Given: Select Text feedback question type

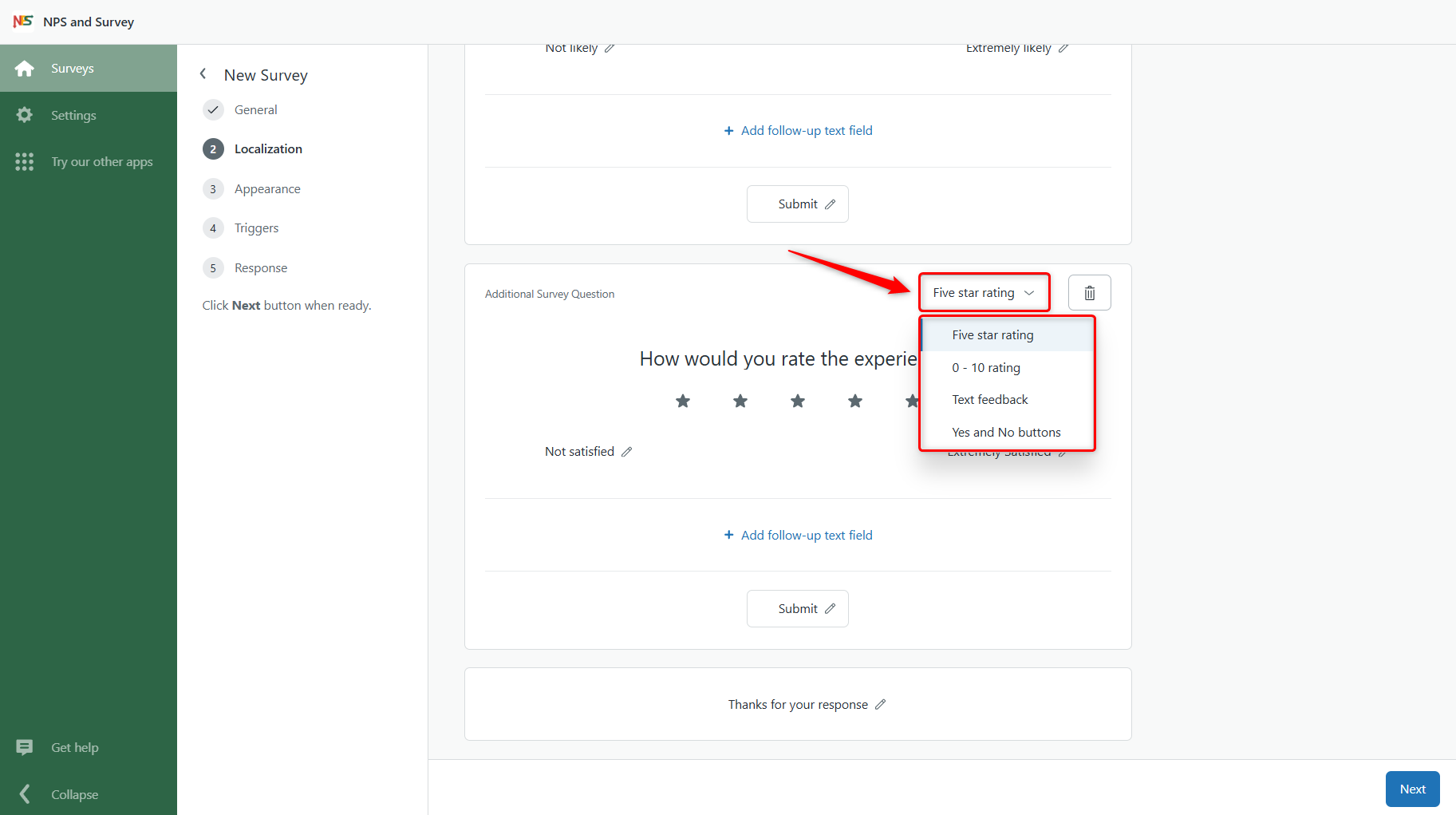Looking at the screenshot, I should click(989, 399).
